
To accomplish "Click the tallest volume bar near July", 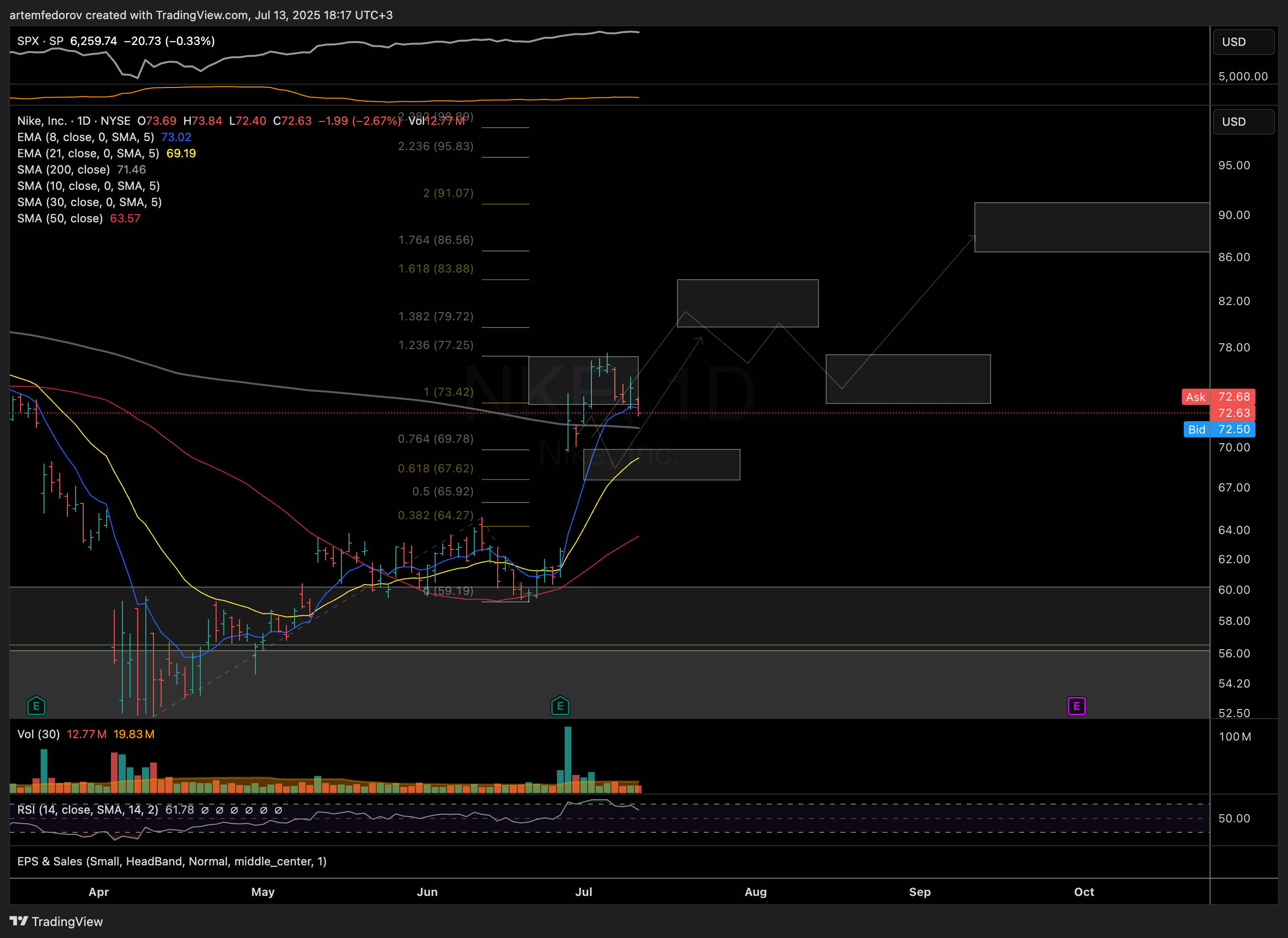I will pos(568,759).
